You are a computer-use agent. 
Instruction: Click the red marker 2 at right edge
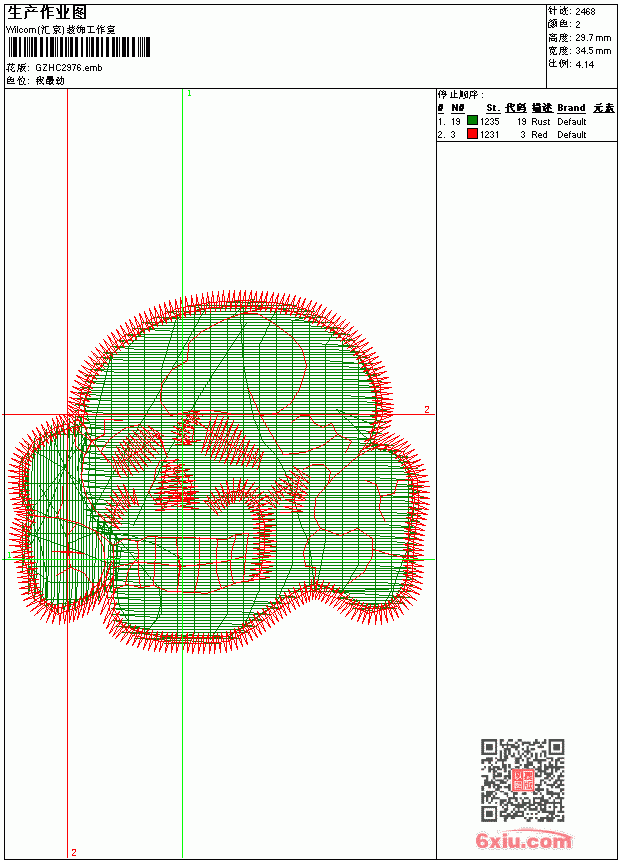tap(426, 410)
